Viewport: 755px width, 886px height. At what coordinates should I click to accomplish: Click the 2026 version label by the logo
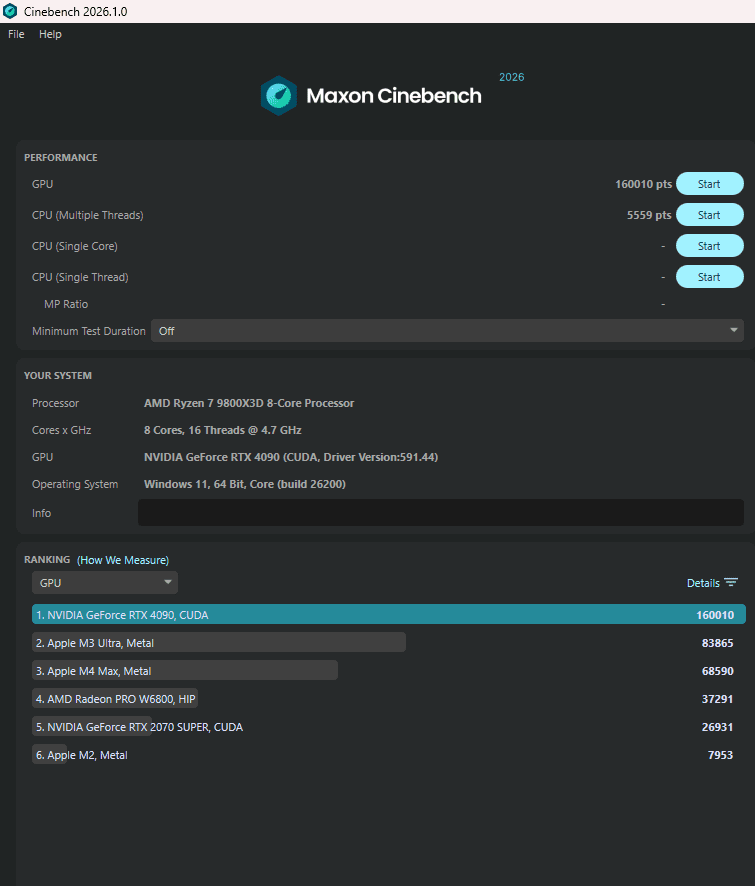tap(511, 77)
